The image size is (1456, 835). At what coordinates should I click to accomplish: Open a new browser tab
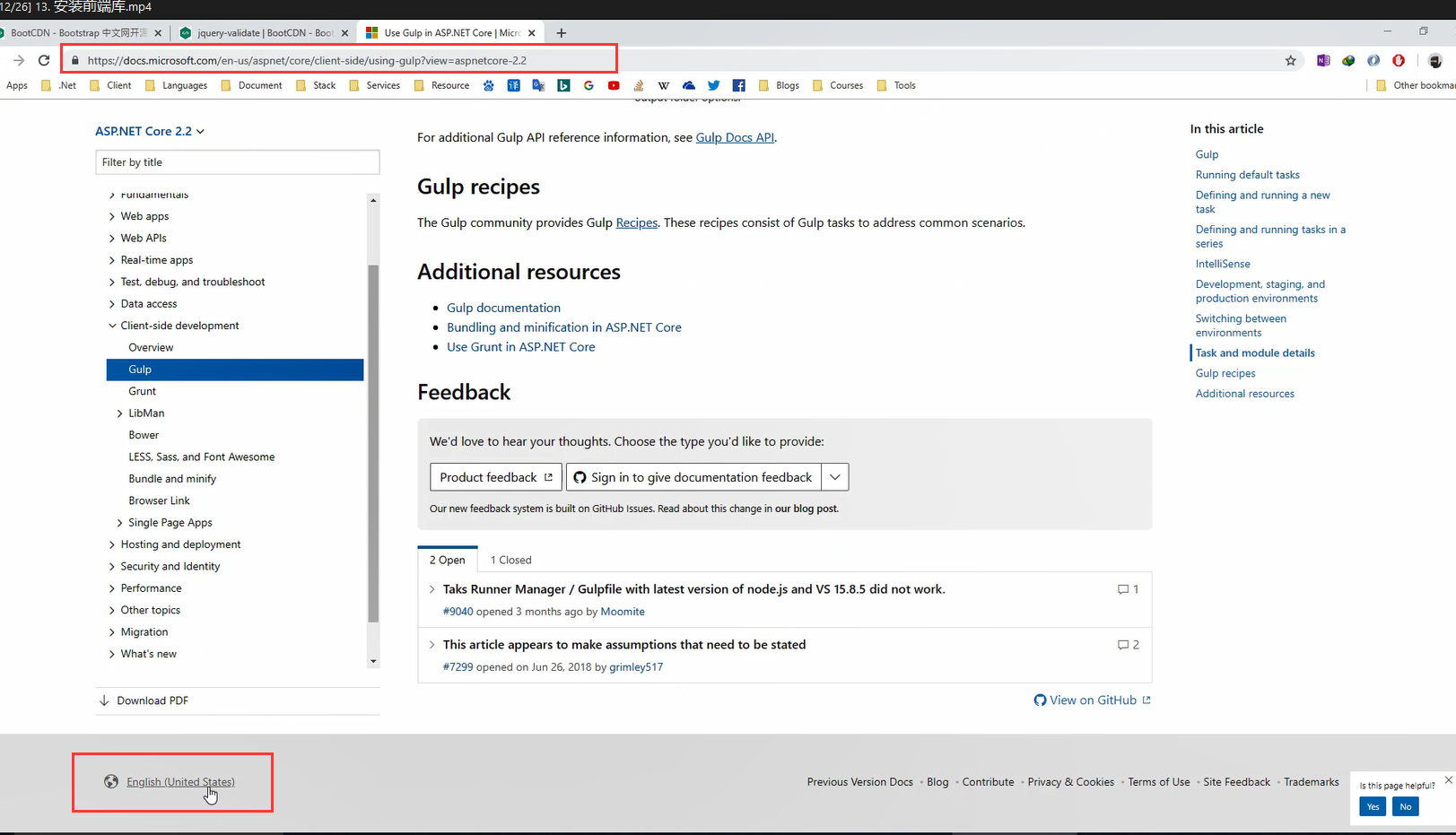[562, 33]
